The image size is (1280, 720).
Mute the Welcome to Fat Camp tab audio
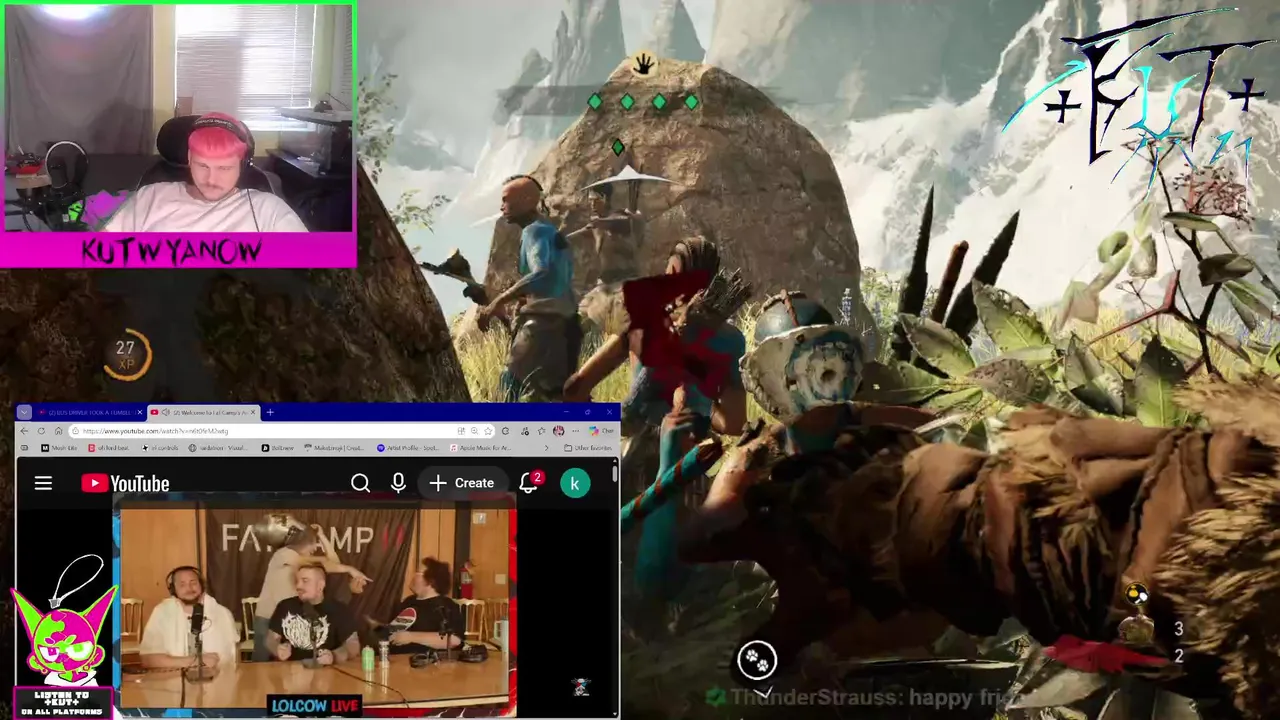(165, 412)
